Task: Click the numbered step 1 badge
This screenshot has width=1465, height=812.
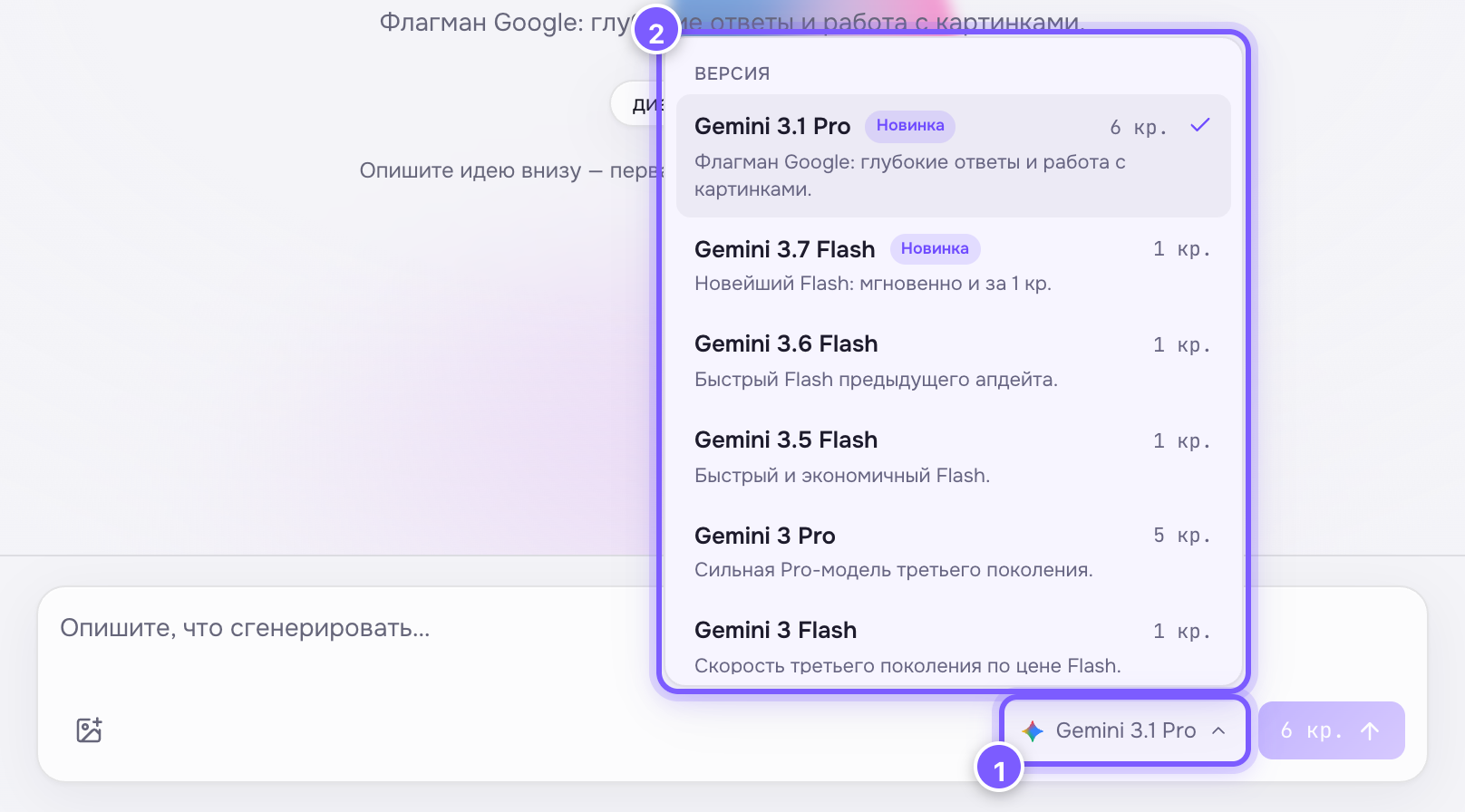Action: point(999,768)
